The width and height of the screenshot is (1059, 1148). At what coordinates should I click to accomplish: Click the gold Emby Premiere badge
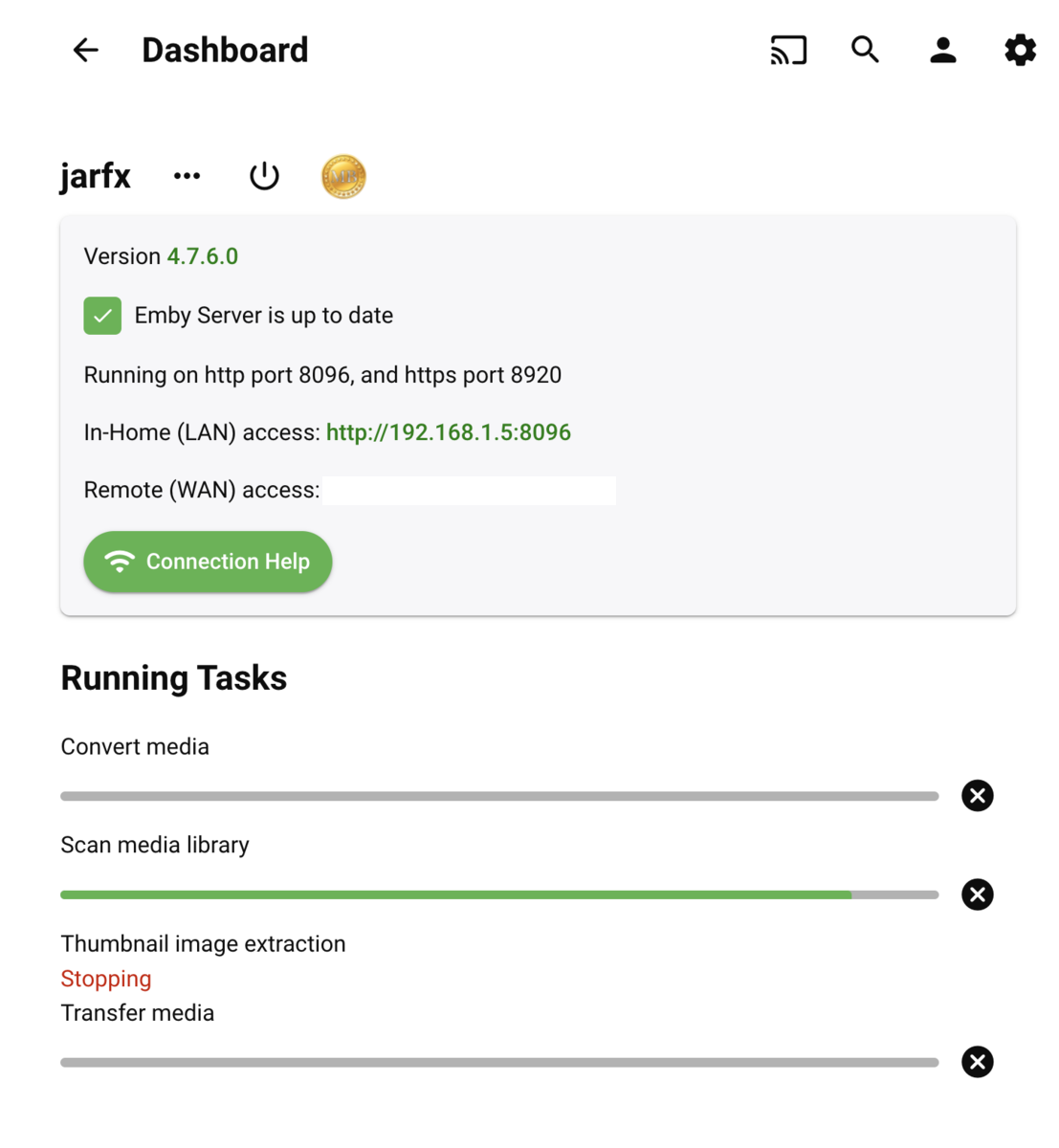click(x=343, y=177)
